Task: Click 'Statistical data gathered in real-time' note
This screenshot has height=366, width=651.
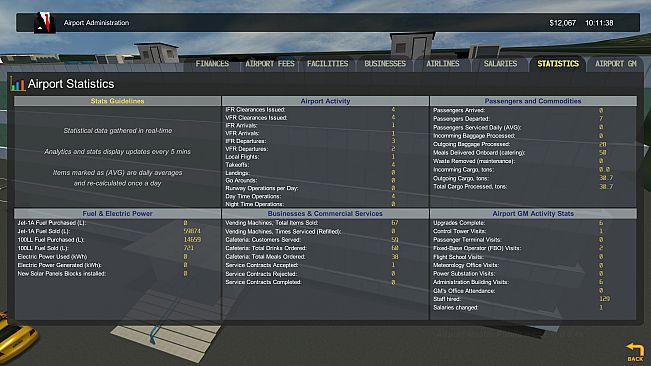Action: pos(117,130)
